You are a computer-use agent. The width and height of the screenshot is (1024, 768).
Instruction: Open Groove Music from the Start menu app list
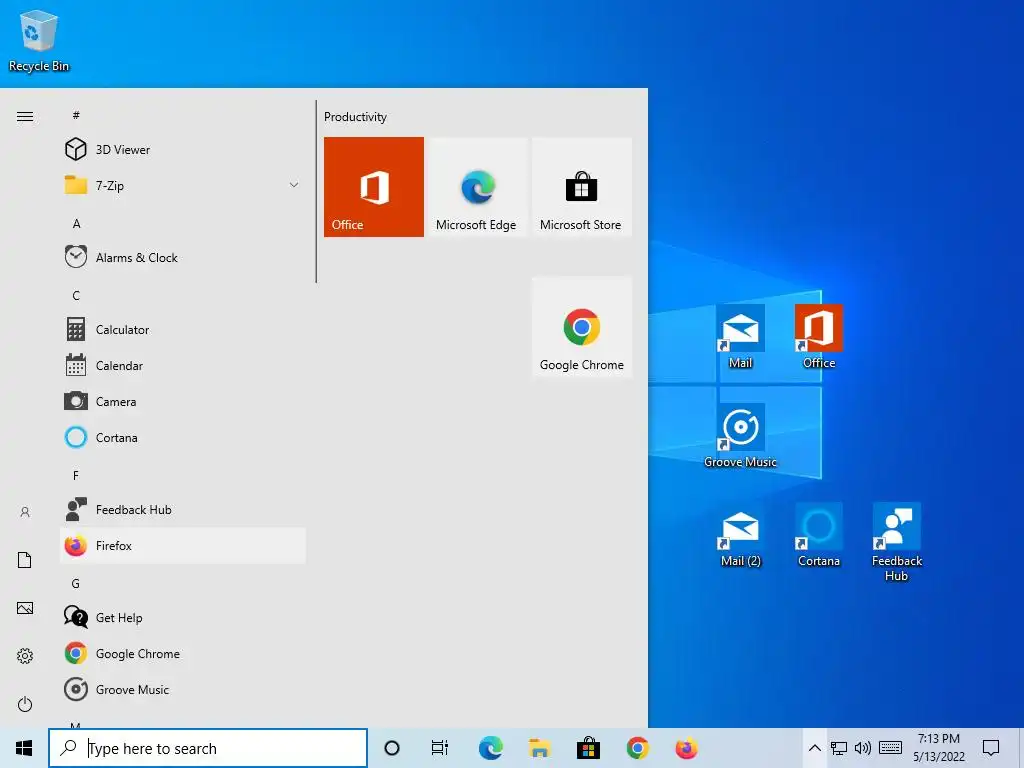[182, 690]
